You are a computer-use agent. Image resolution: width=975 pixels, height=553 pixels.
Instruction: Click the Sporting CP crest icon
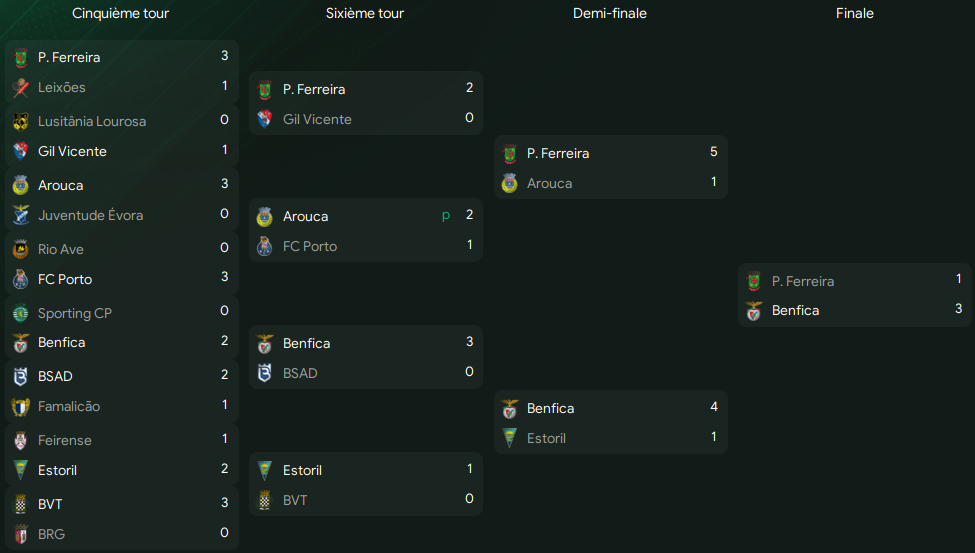tap(21, 313)
